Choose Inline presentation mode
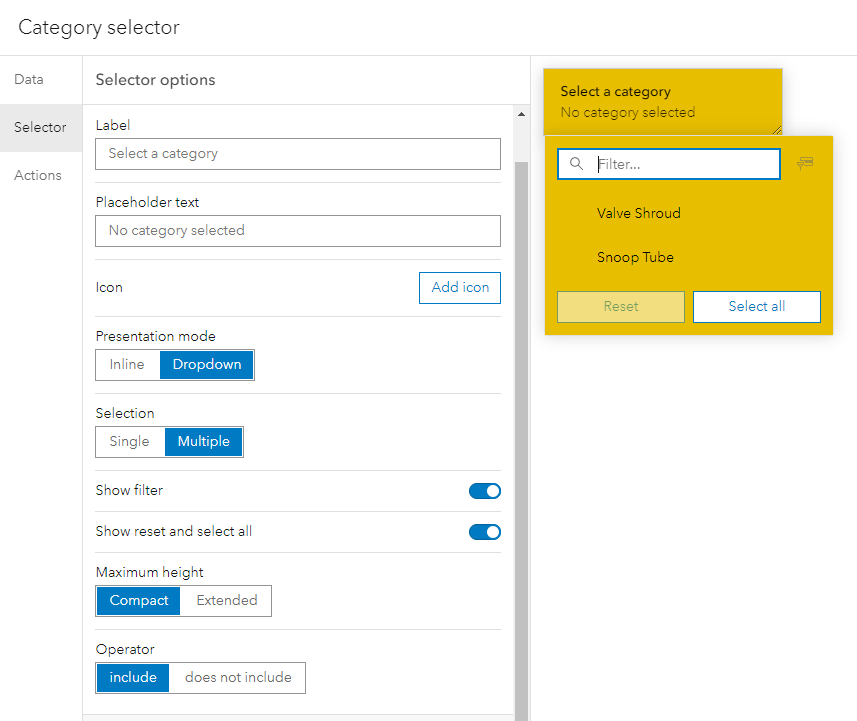Image resolution: width=857 pixels, height=721 pixels. pos(127,365)
